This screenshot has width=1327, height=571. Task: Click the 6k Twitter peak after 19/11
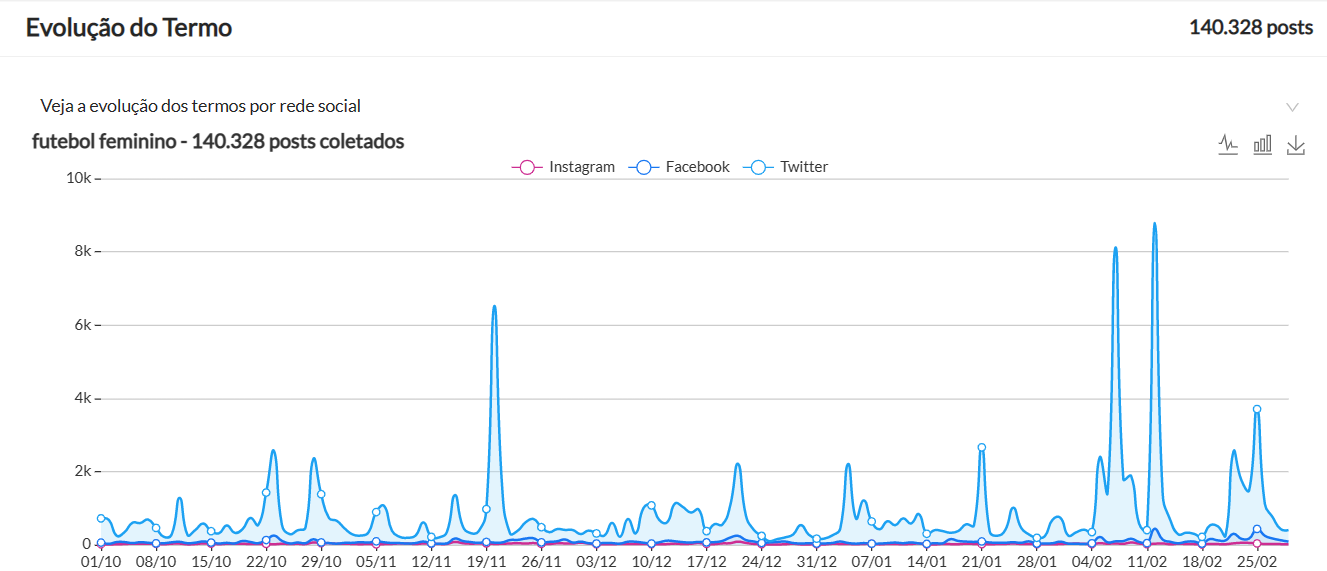click(x=494, y=307)
